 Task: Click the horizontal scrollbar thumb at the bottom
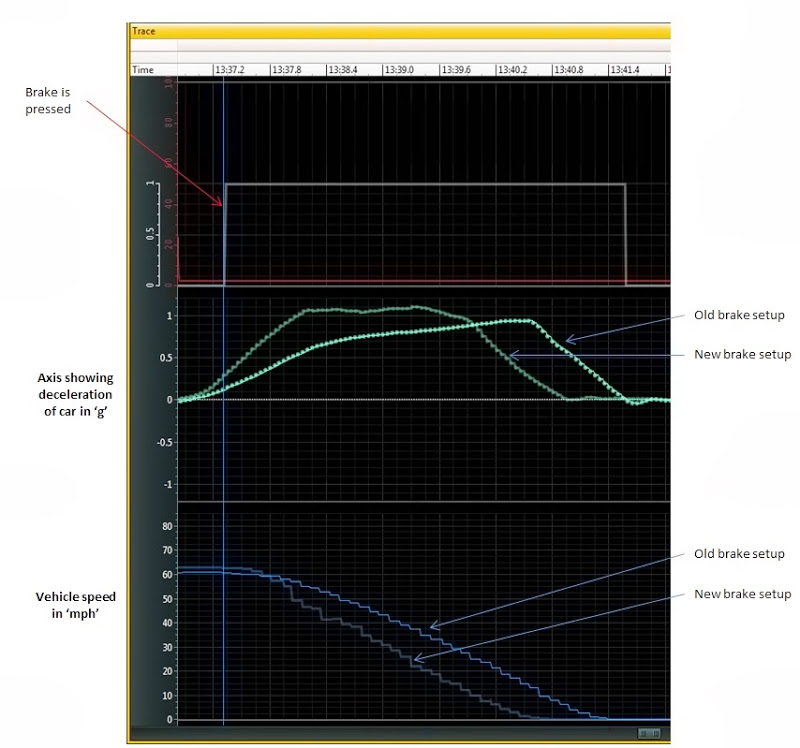coord(650,733)
